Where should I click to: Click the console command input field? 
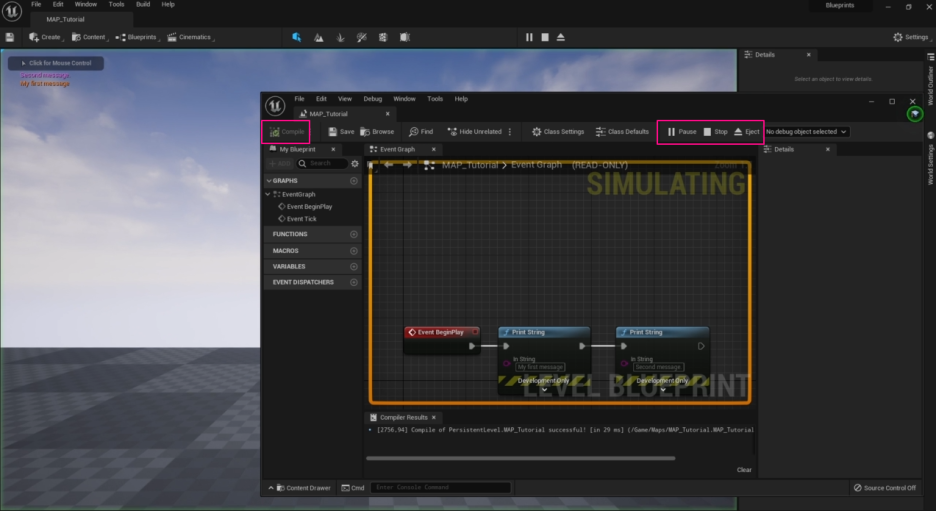(x=441, y=488)
